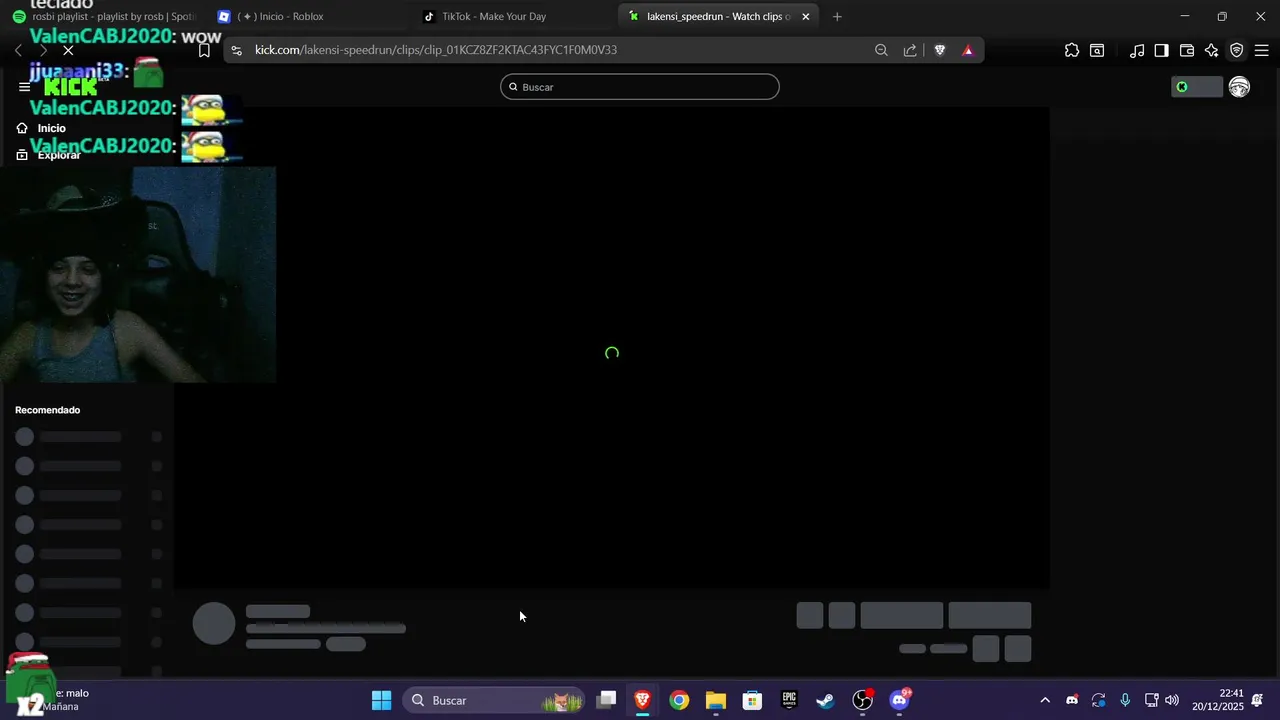Launch Google Chrome from the taskbar
This screenshot has height=720, width=1280.
(x=679, y=700)
